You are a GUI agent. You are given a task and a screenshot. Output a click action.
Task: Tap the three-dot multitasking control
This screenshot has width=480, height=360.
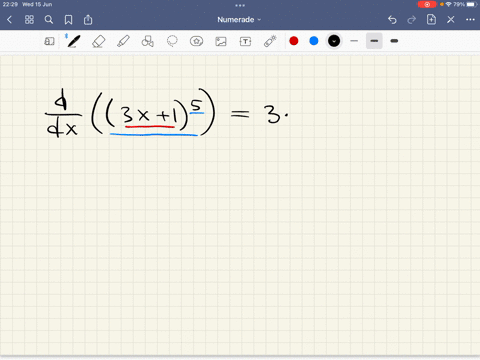(240, 5)
